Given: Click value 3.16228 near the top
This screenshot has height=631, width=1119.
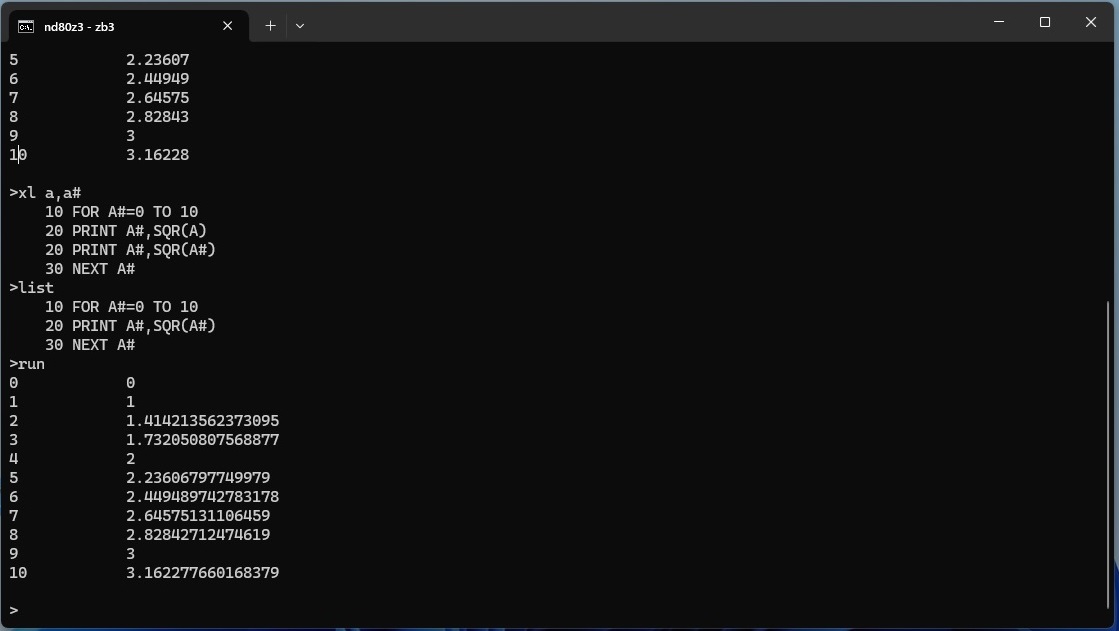Looking at the screenshot, I should (158, 155).
